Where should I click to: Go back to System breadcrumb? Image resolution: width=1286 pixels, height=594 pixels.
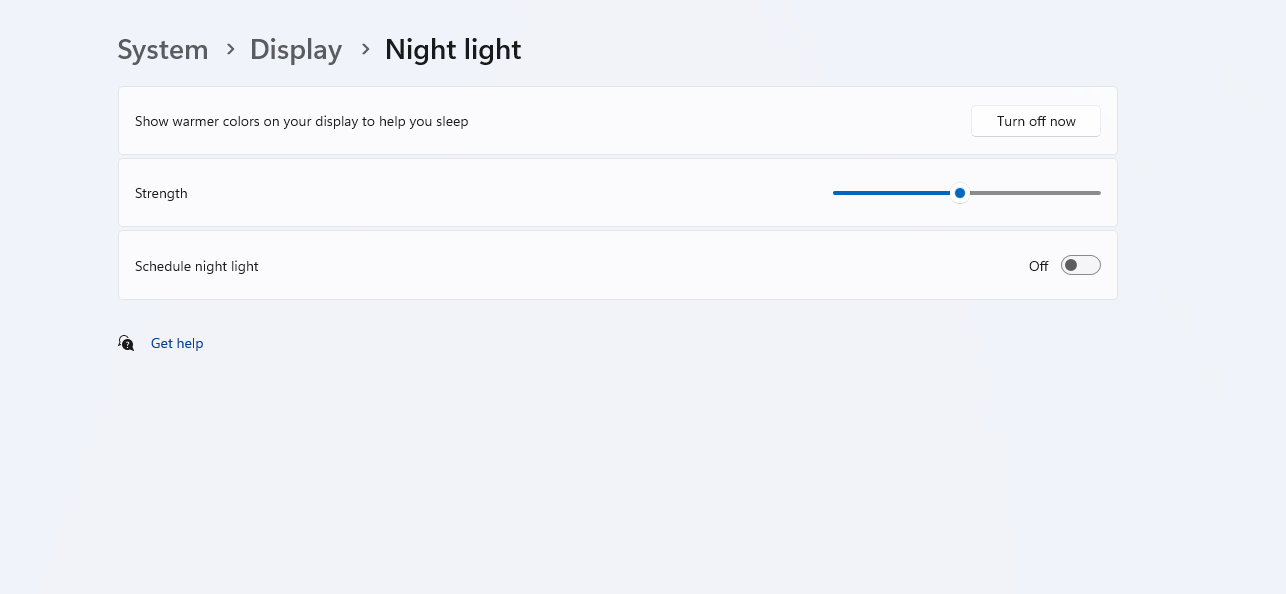(x=163, y=49)
